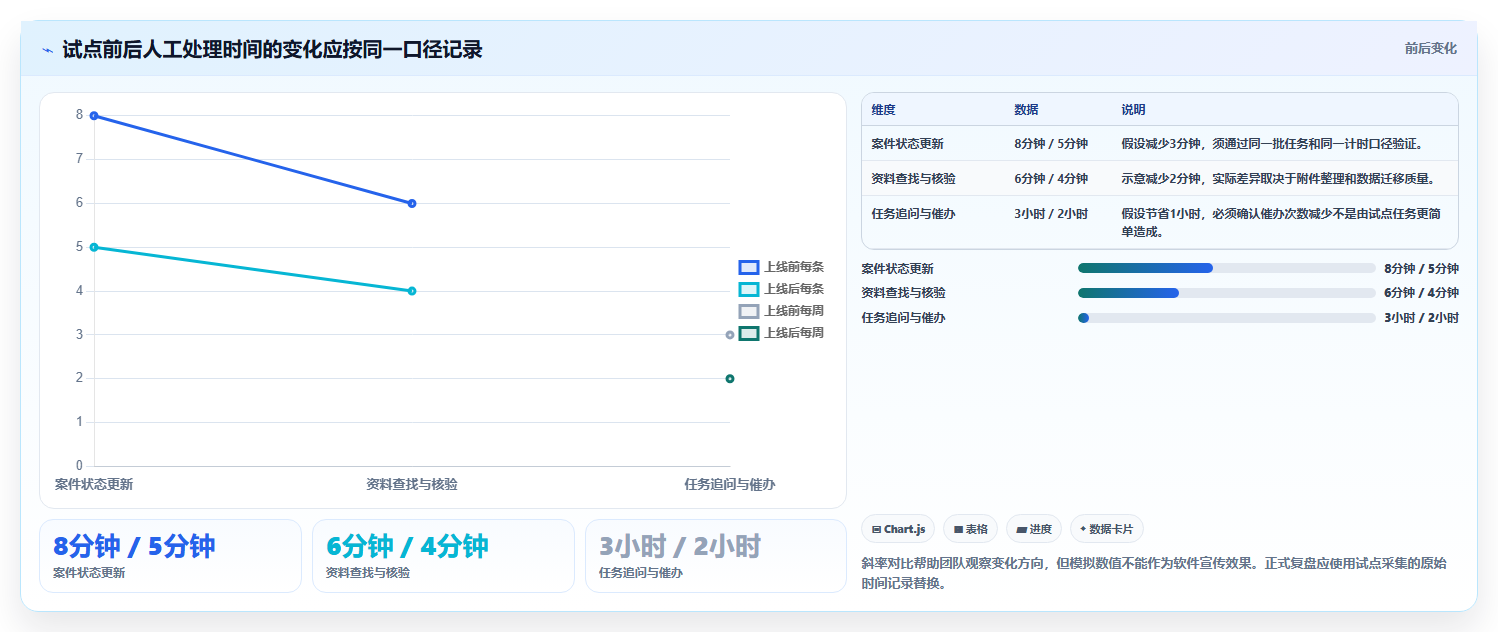Click the cyan data point at value 4
1498x632 pixels.
point(412,291)
